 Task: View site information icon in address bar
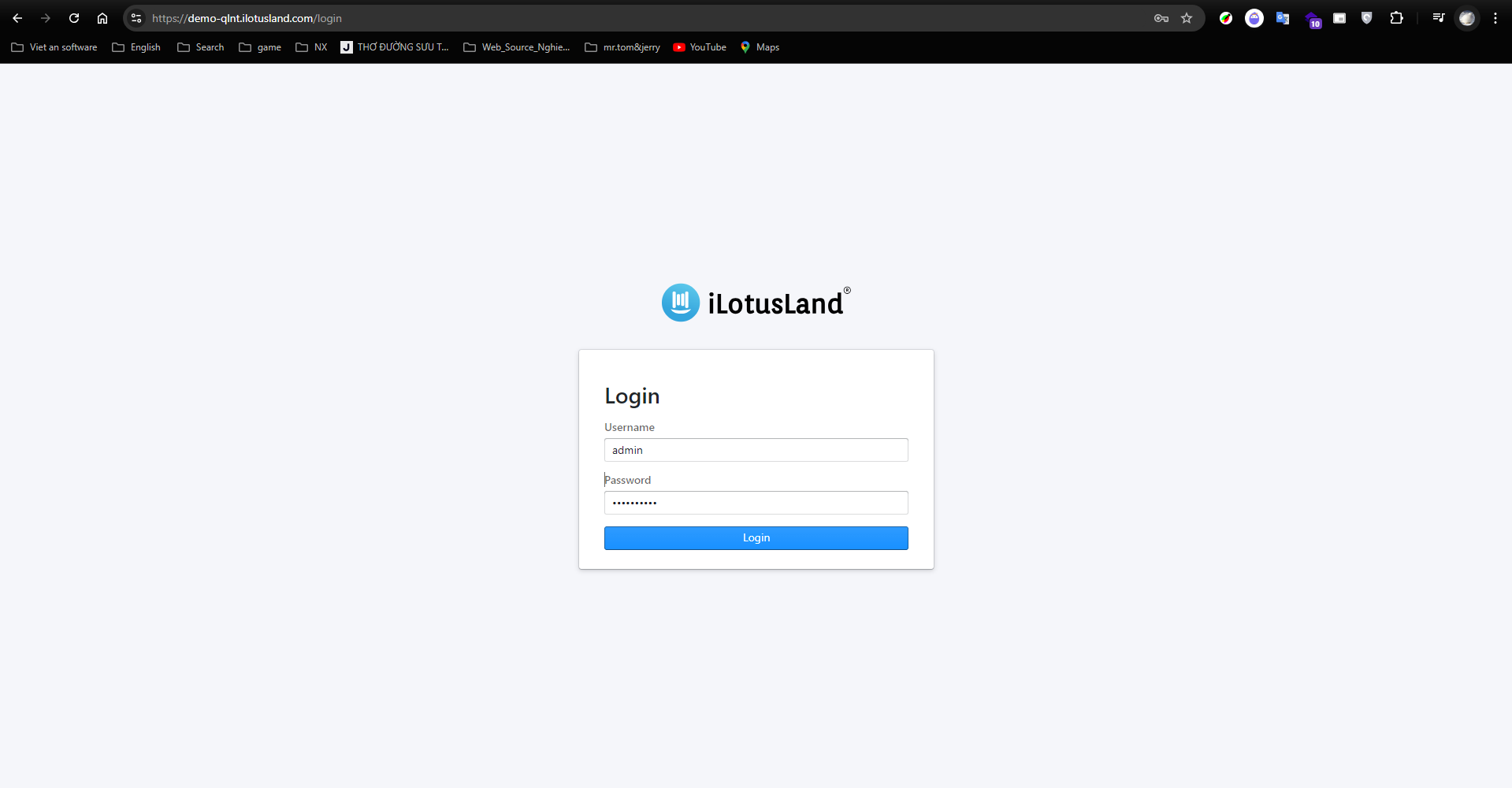click(x=136, y=18)
